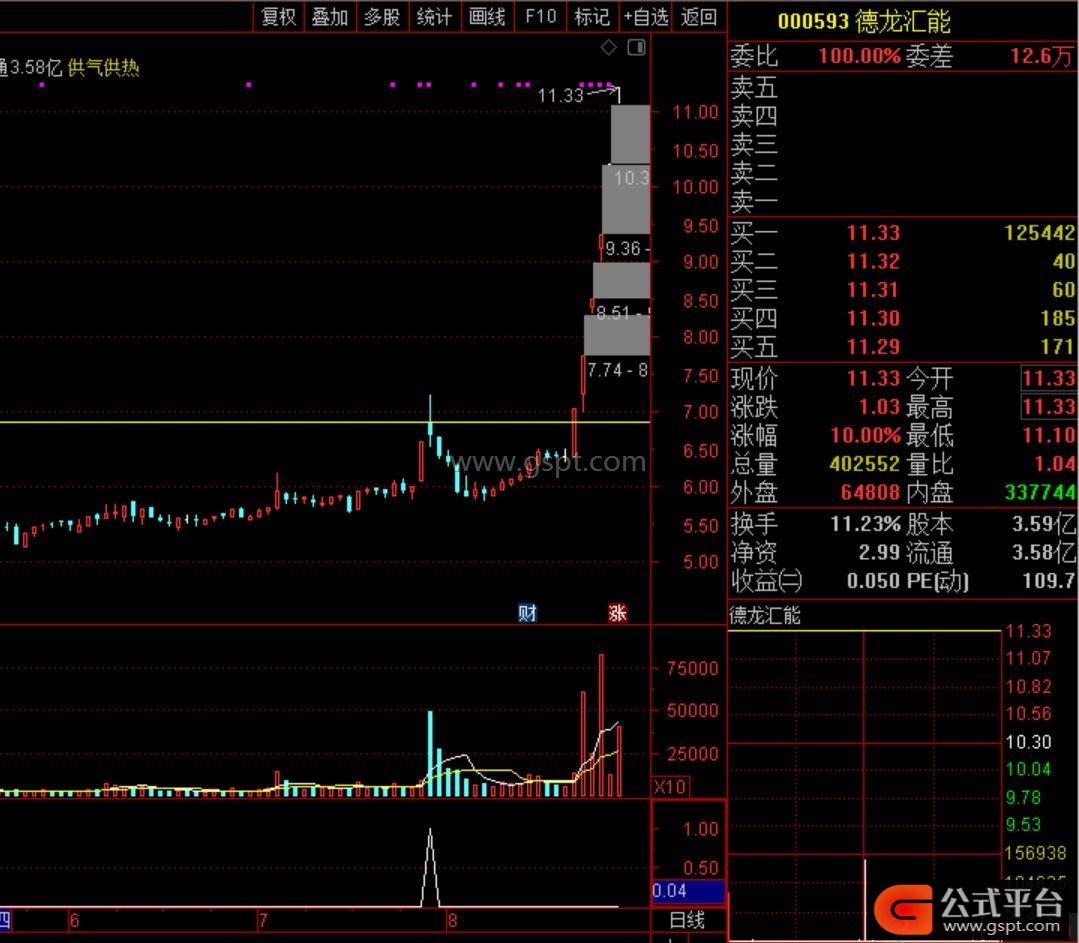Screen dimensions: 1079x943
Task: Add stock with +自选 button
Action: click(x=645, y=17)
